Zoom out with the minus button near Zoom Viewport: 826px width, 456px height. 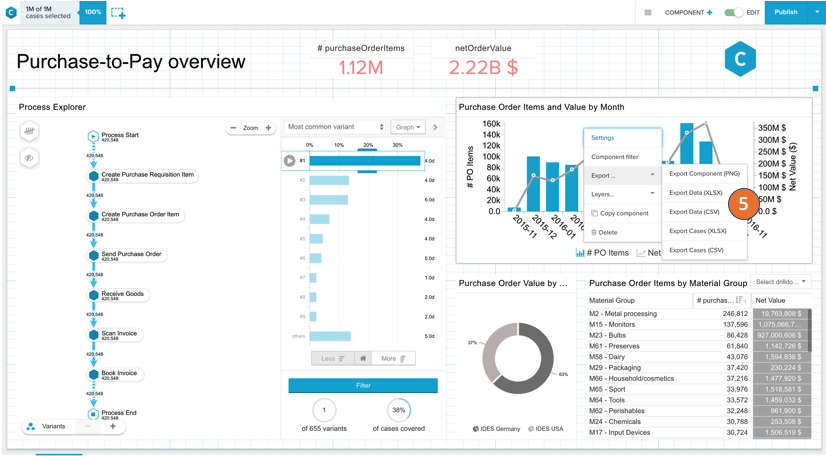233,128
